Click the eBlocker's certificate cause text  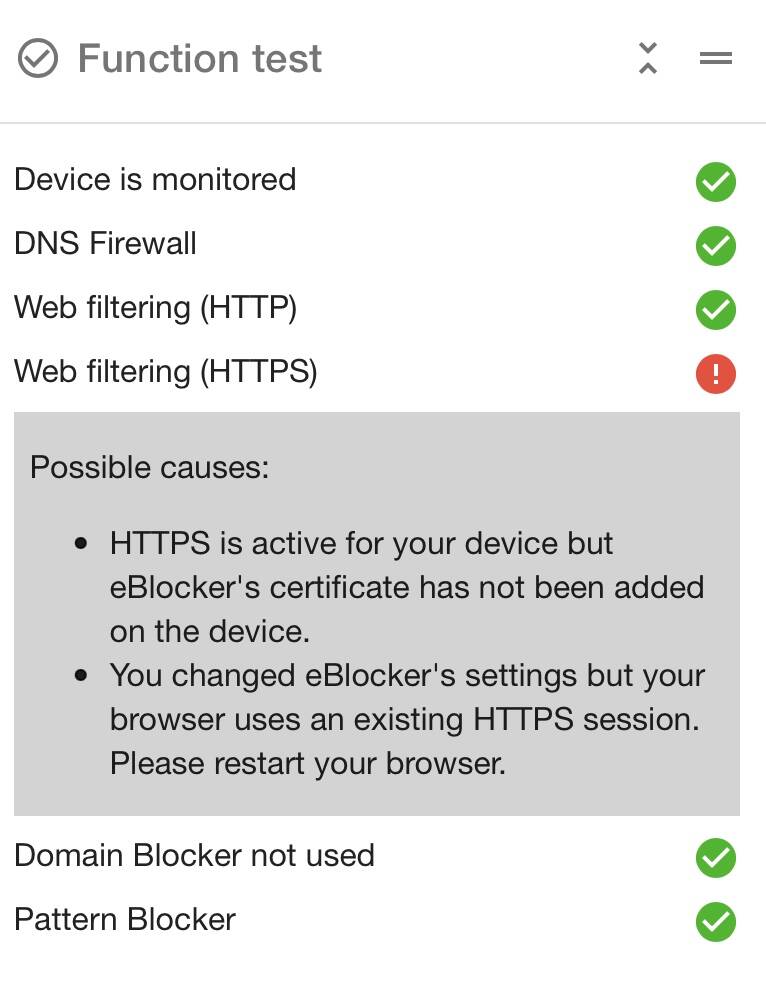click(x=407, y=587)
